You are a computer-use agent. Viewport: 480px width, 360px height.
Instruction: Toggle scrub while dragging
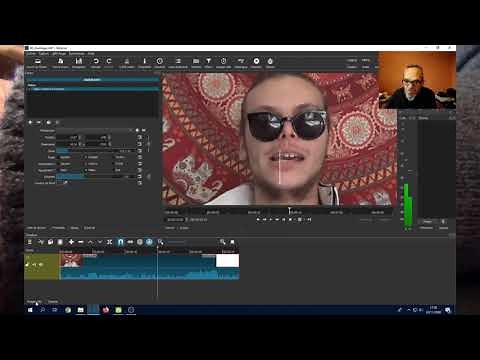tap(130, 242)
